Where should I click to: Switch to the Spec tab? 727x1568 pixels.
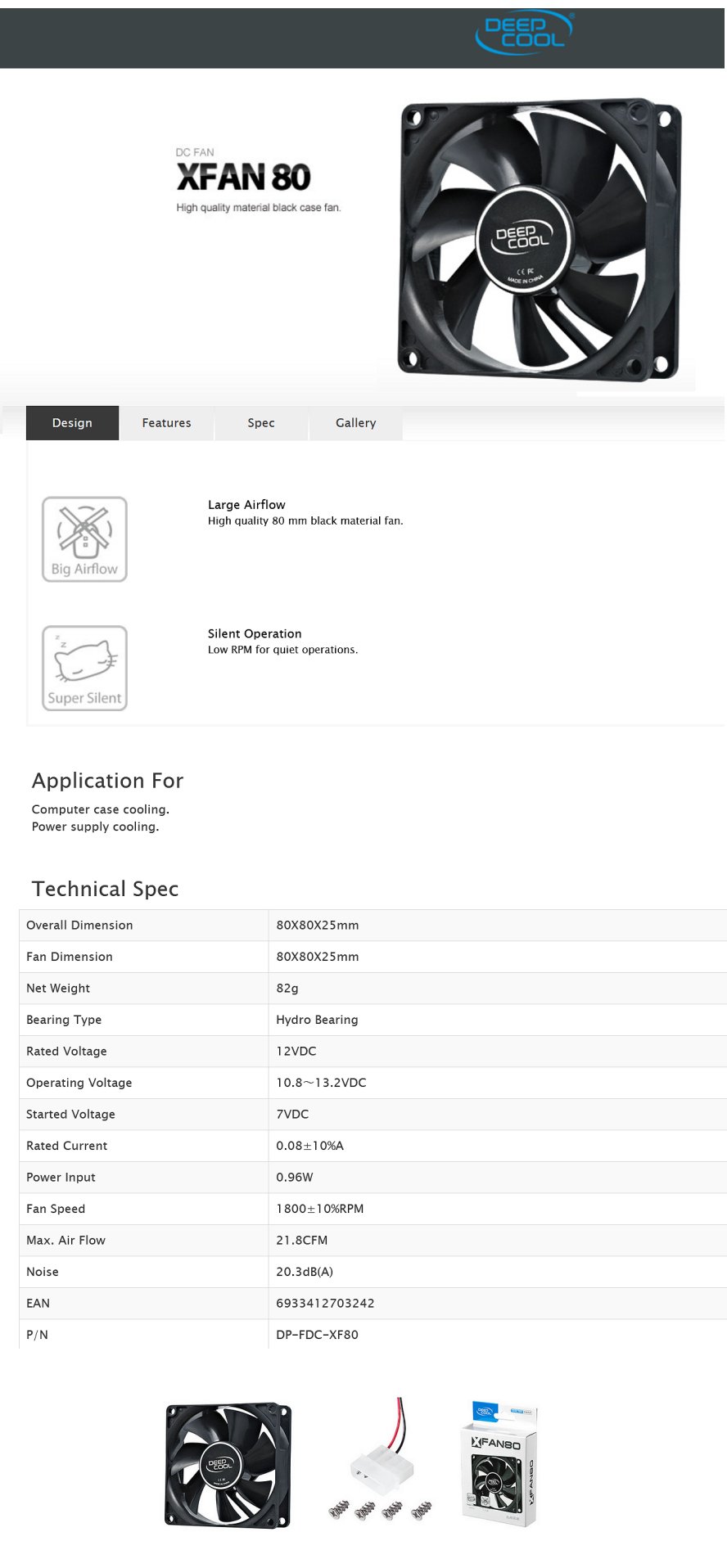coord(261,423)
